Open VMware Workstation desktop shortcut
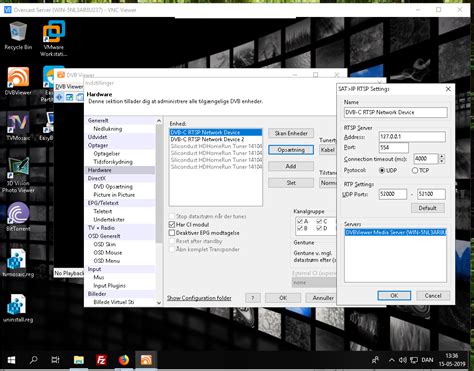The image size is (474, 371). tap(53, 38)
